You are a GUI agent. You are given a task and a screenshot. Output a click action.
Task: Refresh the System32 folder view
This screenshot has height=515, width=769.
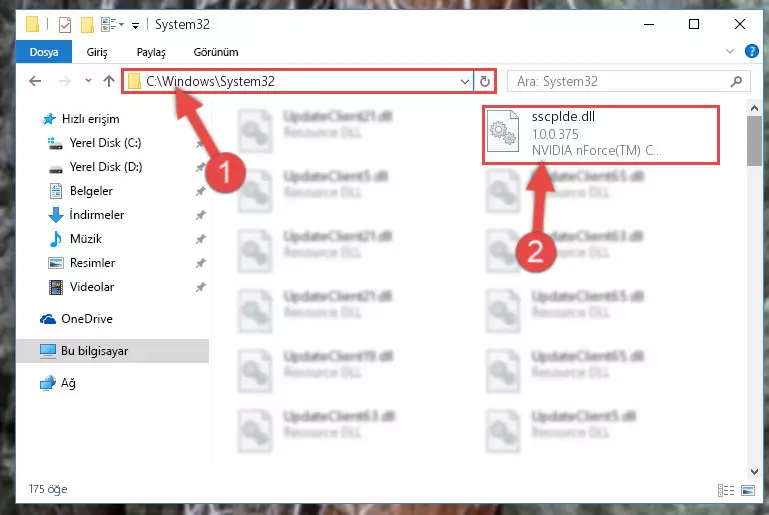click(485, 81)
